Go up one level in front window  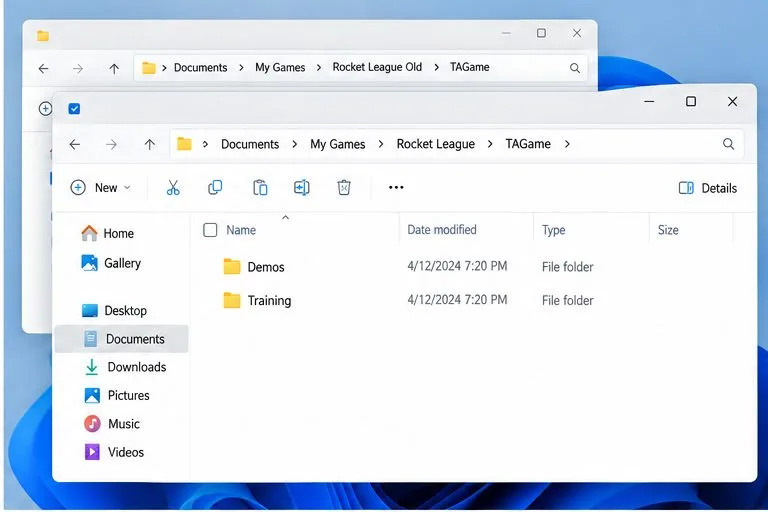point(149,145)
